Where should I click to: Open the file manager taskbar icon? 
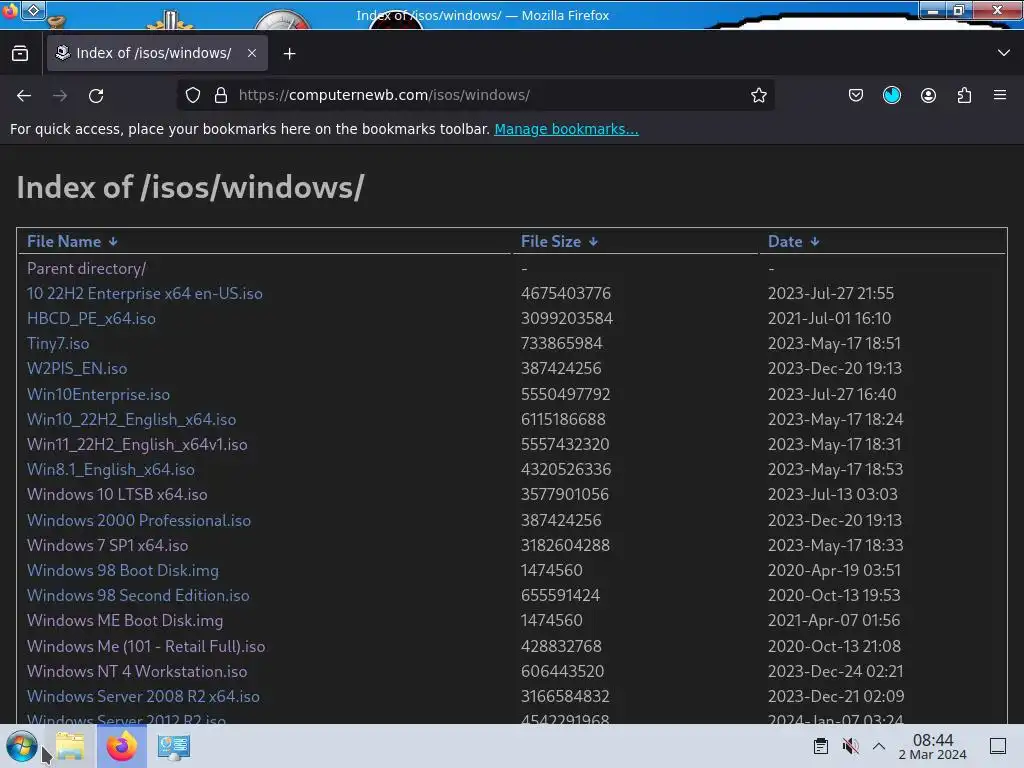(70, 746)
